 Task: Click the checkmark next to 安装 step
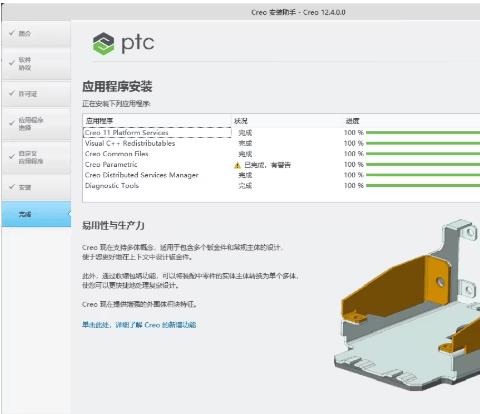coord(12,187)
